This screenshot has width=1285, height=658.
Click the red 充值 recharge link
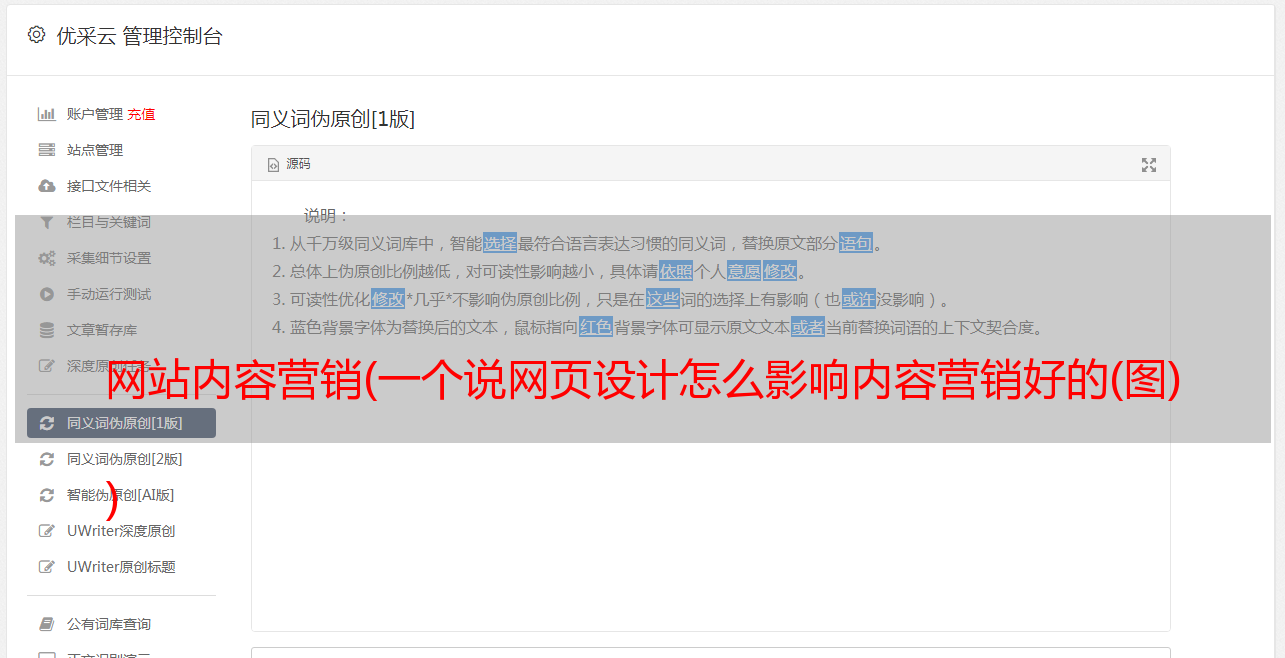point(141,114)
